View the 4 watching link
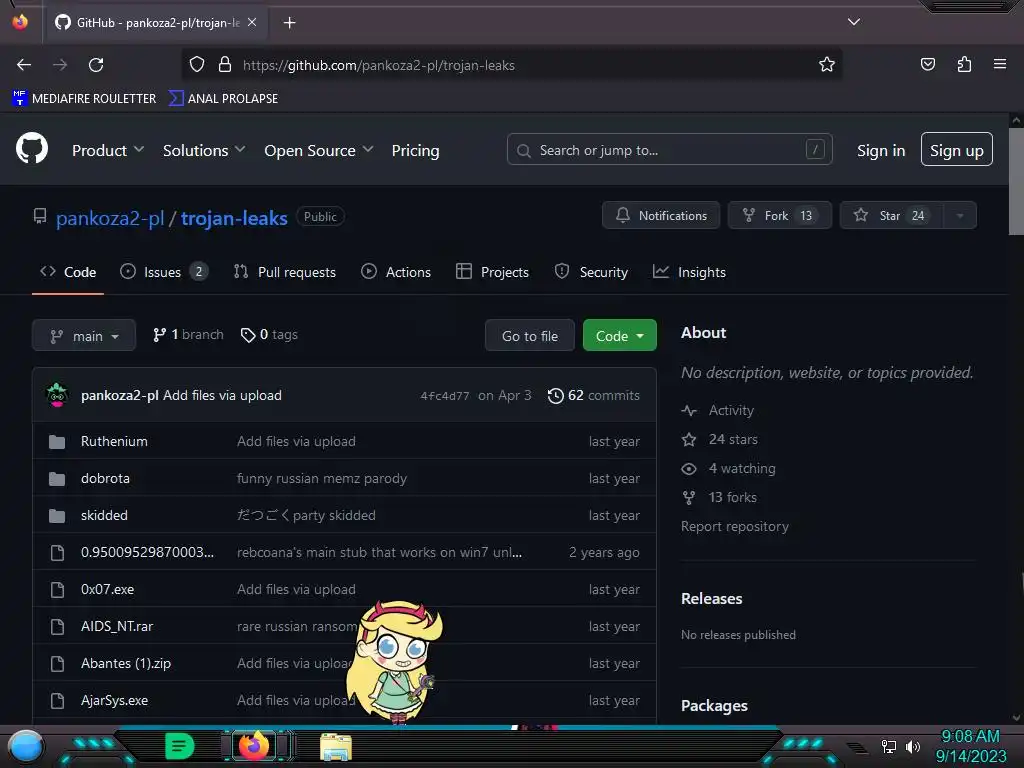 (728, 468)
